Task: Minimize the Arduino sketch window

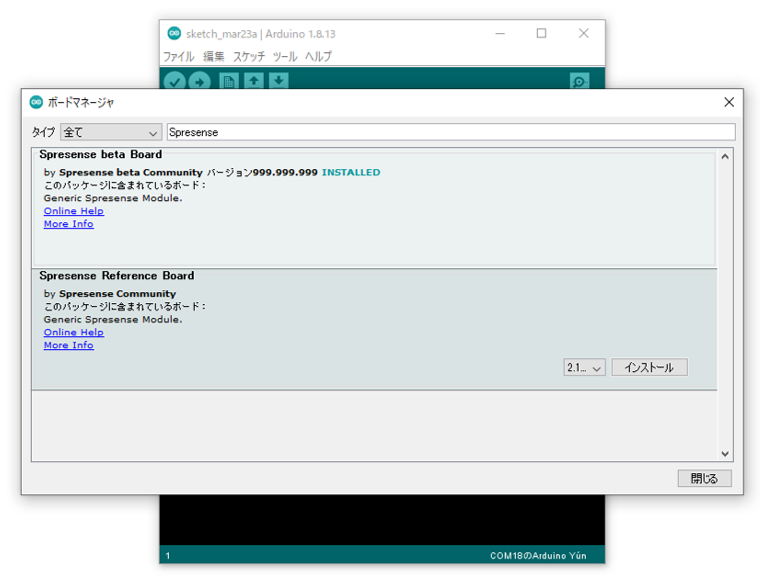Action: [x=500, y=33]
